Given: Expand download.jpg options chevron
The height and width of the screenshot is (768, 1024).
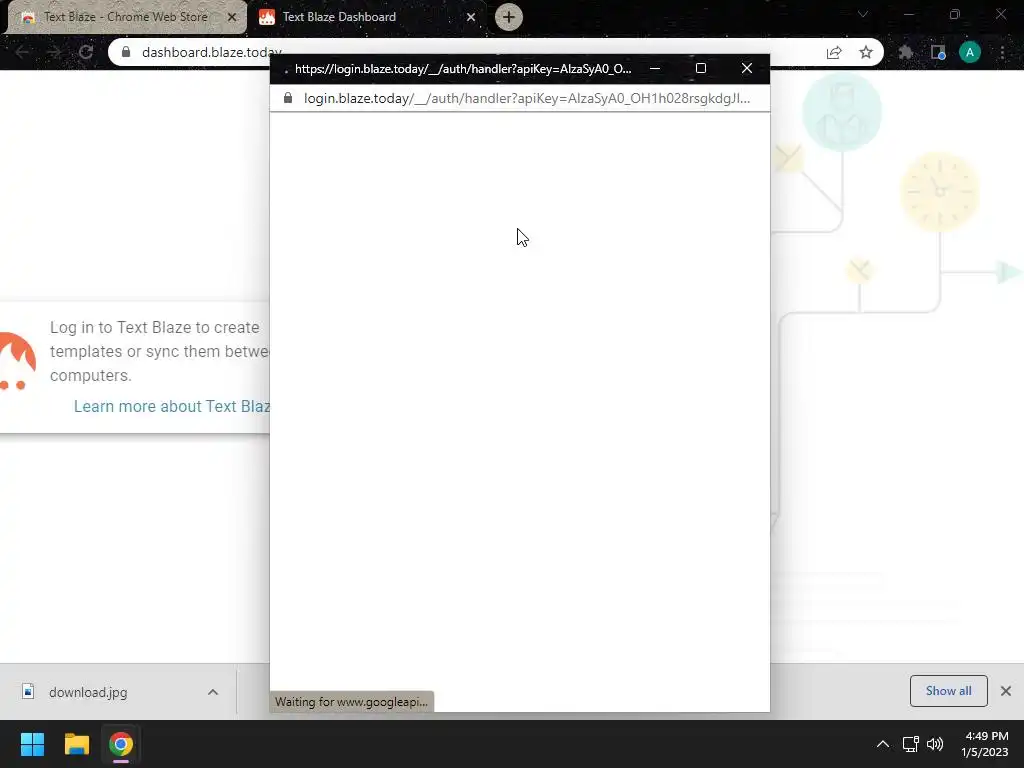Looking at the screenshot, I should coord(213,692).
